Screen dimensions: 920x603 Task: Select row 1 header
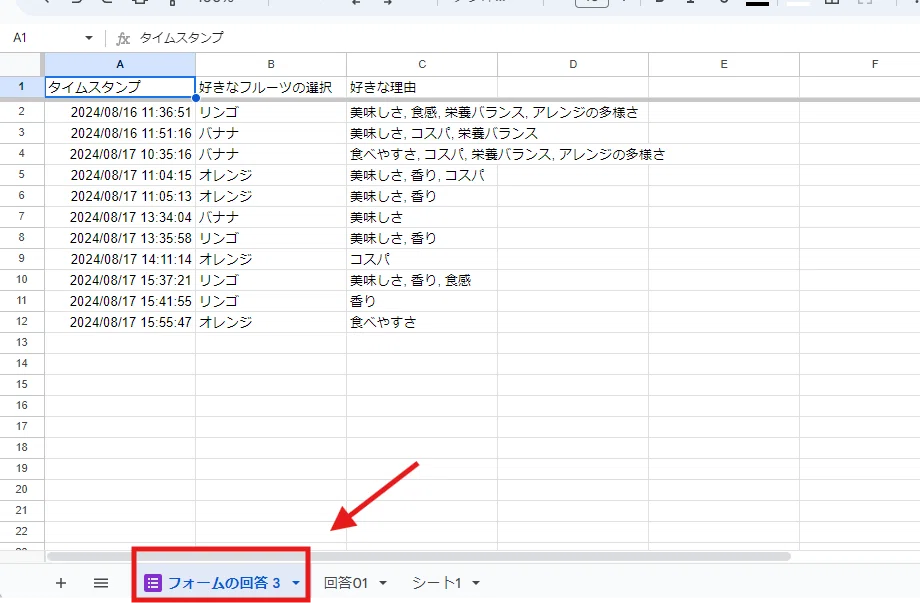pos(22,87)
